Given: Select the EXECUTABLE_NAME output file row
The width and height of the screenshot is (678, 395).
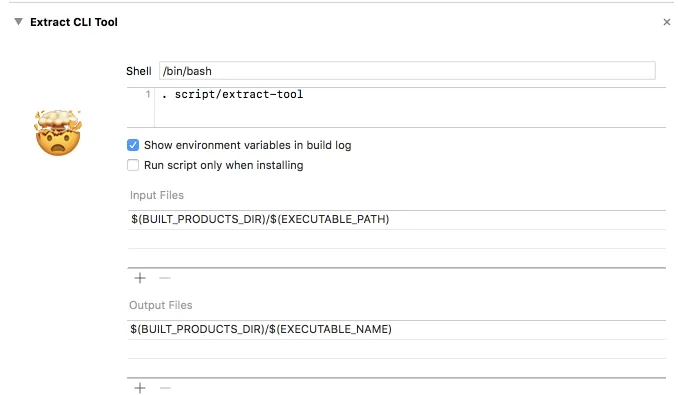Looking at the screenshot, I should [396, 330].
